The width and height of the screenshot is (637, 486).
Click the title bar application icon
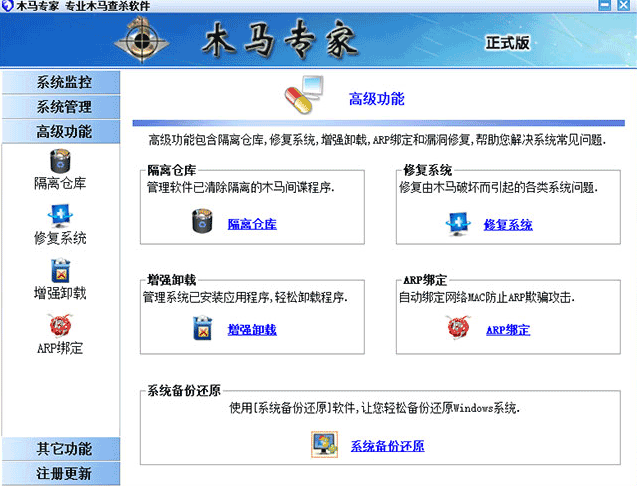pyautogui.click(x=8, y=6)
